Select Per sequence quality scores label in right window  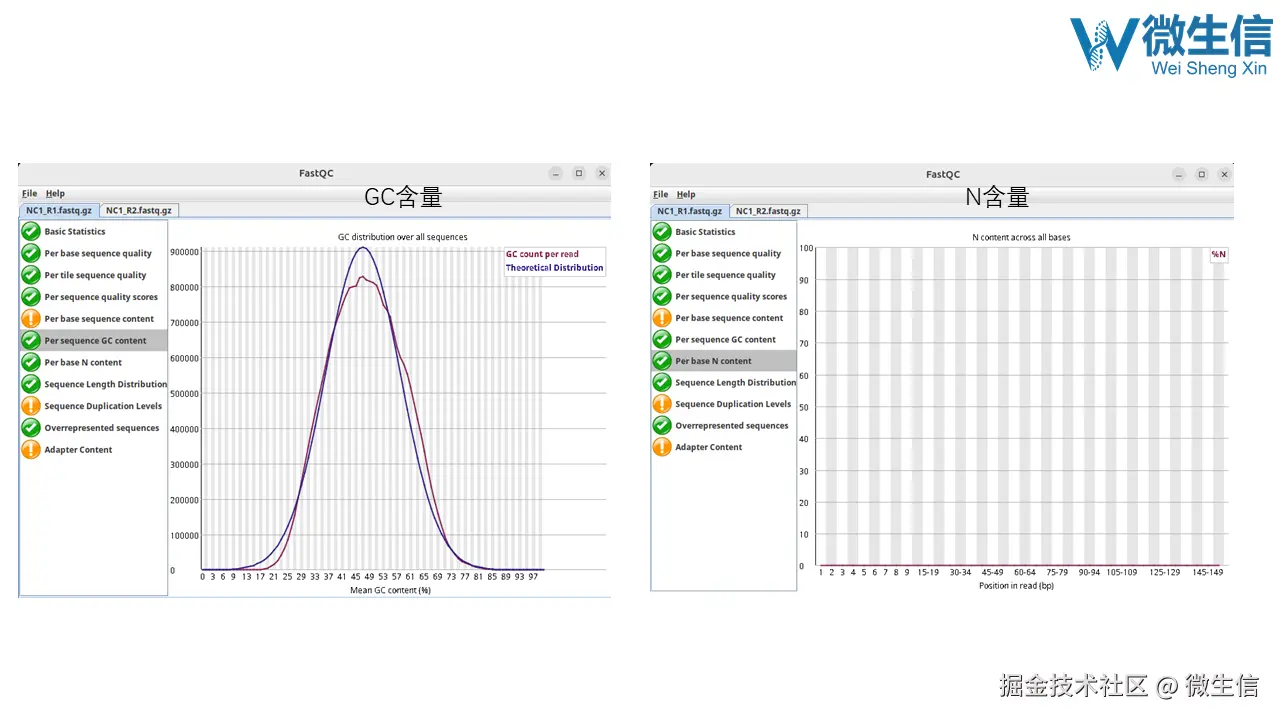(x=731, y=296)
